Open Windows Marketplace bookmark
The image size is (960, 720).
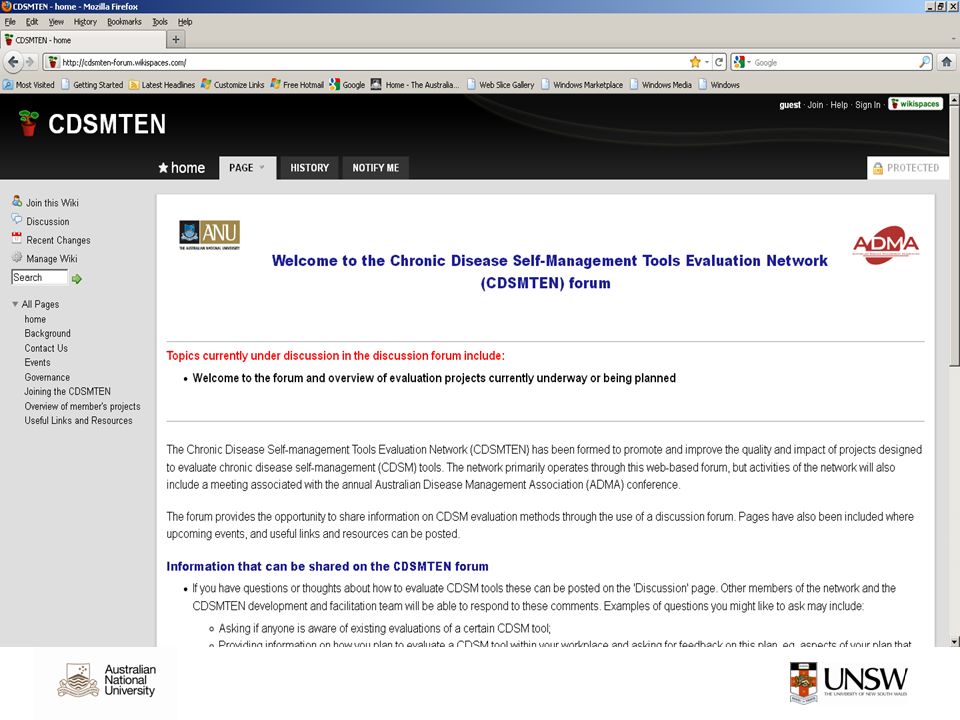pyautogui.click(x=582, y=84)
